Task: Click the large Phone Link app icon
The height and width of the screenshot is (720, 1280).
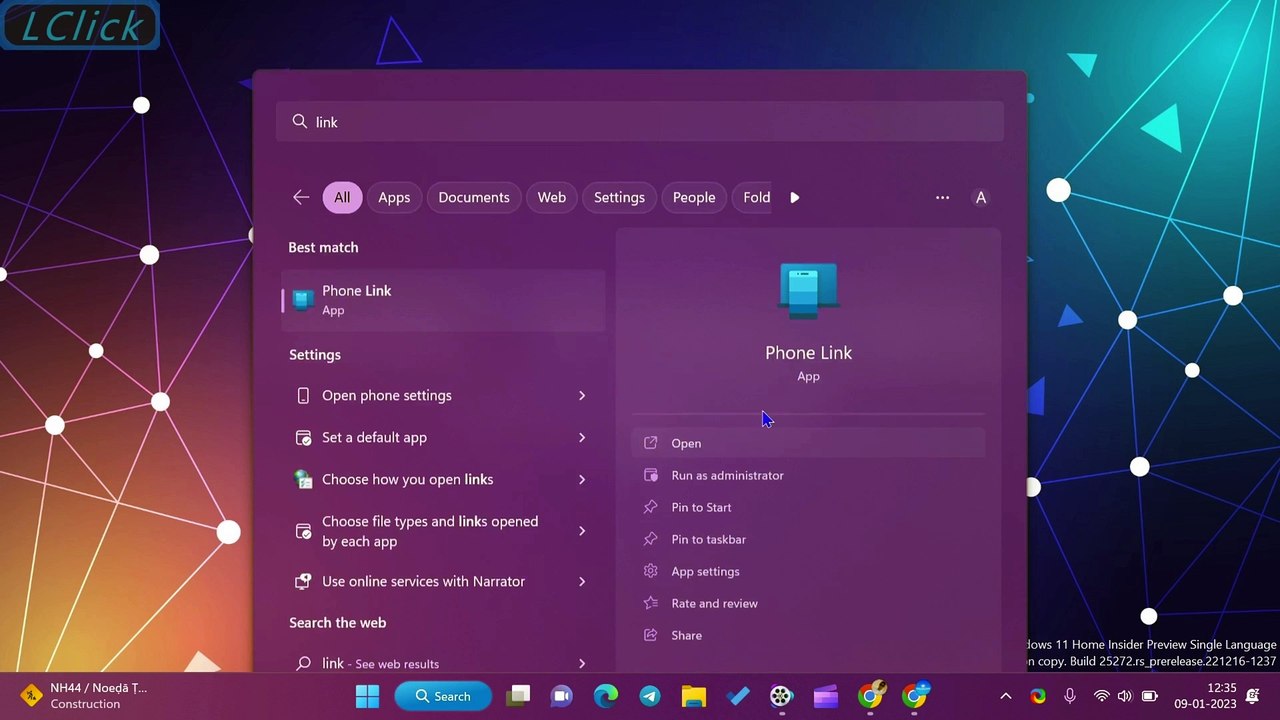Action: pos(808,291)
